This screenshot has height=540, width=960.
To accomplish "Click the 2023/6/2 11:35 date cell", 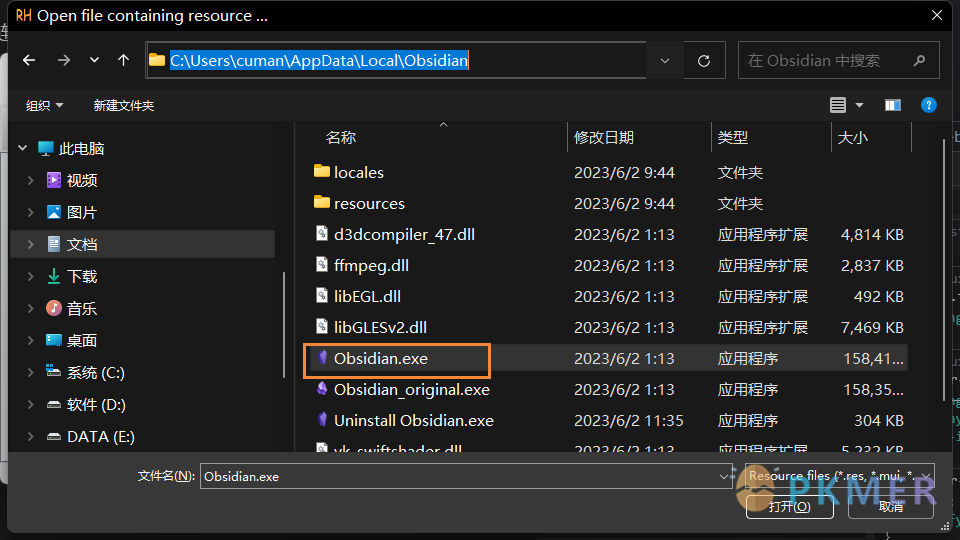I will point(628,421).
